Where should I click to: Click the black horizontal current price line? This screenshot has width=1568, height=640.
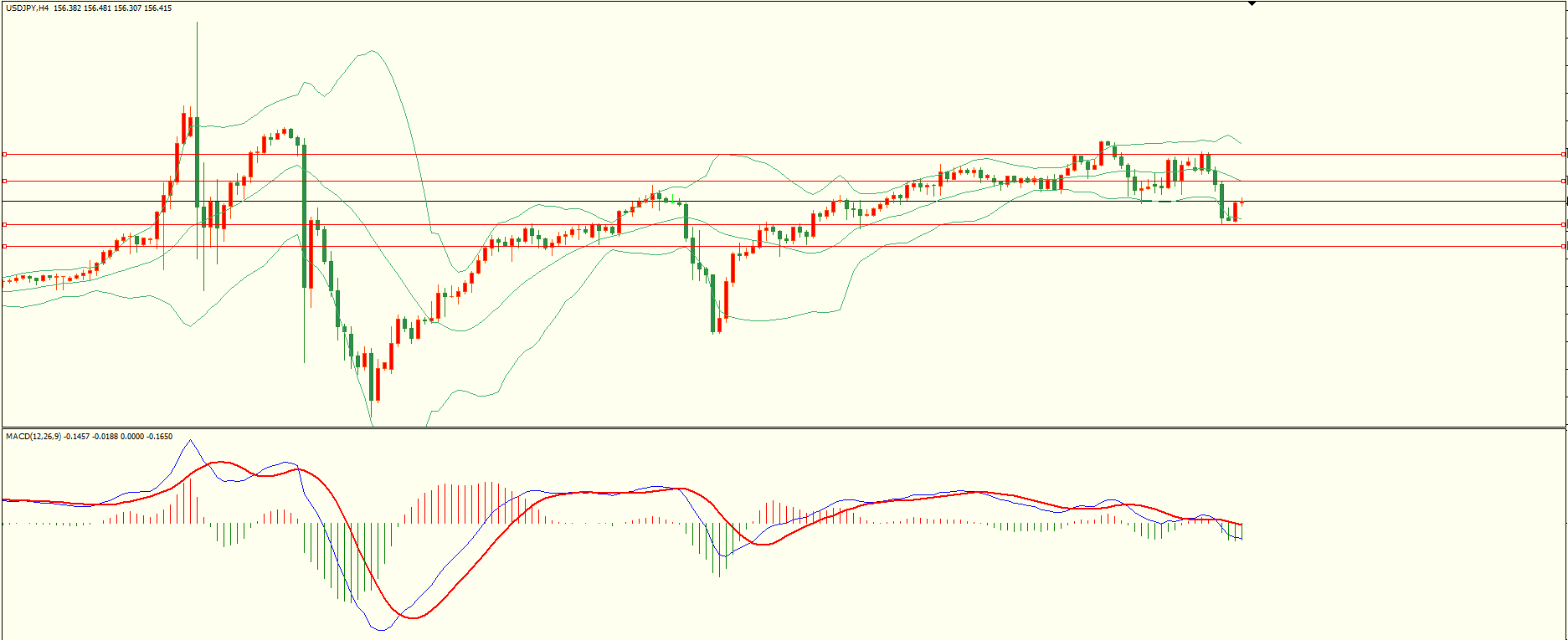point(1381,202)
